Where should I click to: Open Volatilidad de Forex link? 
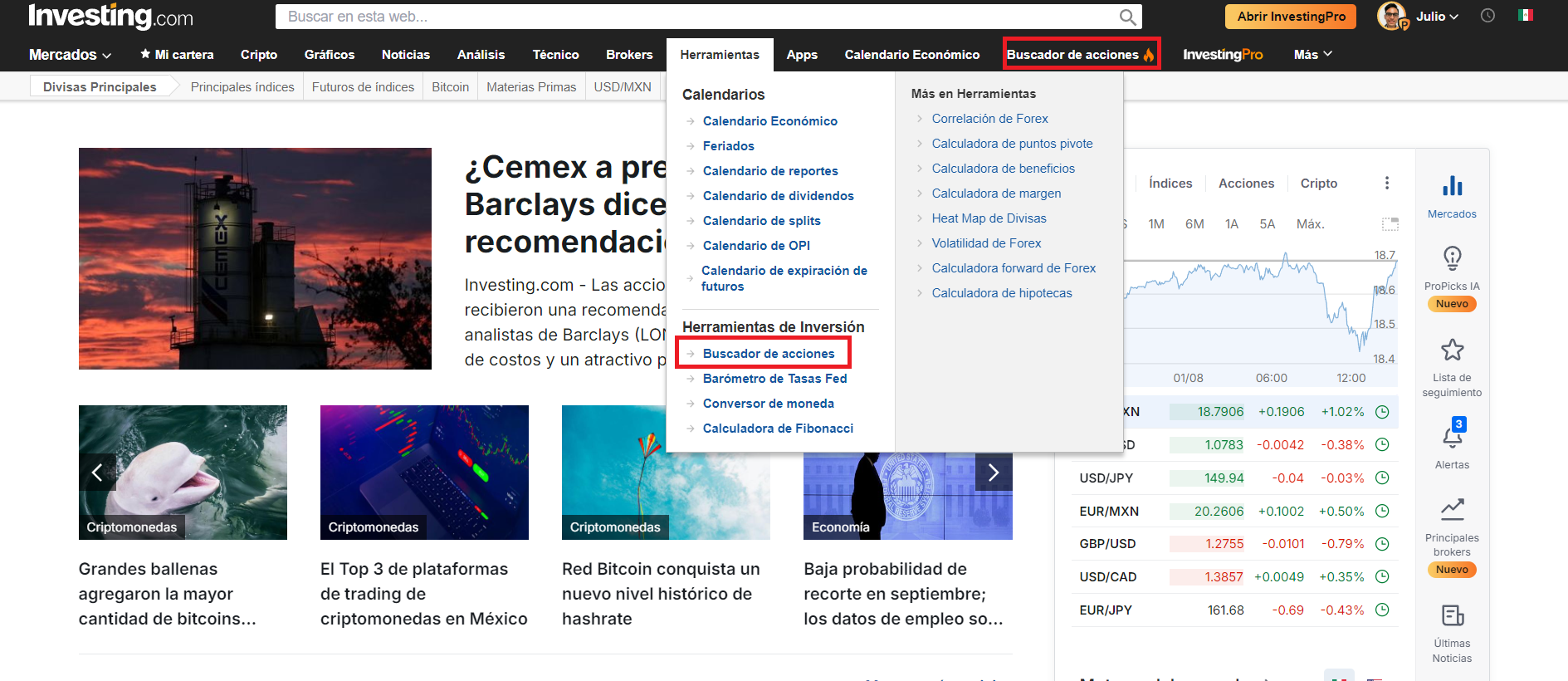tap(986, 243)
